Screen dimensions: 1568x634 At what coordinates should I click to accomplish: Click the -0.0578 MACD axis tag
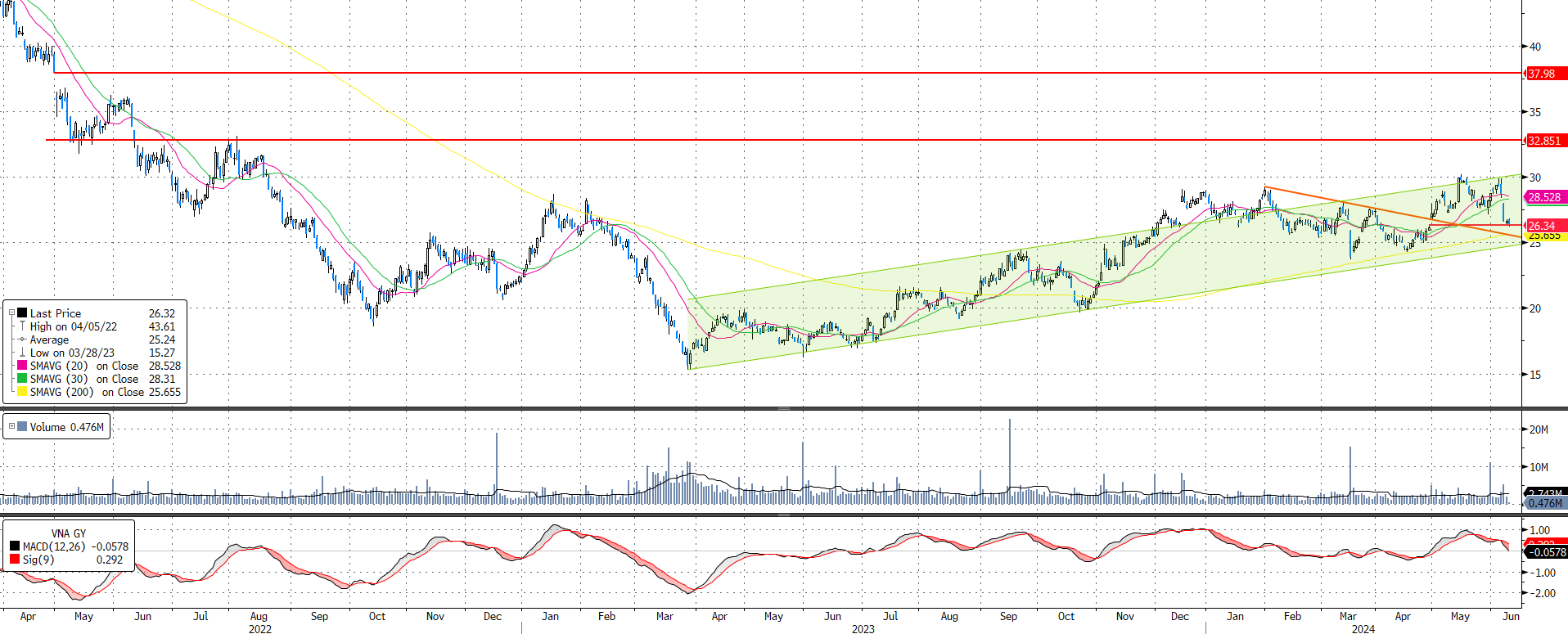coord(1546,552)
